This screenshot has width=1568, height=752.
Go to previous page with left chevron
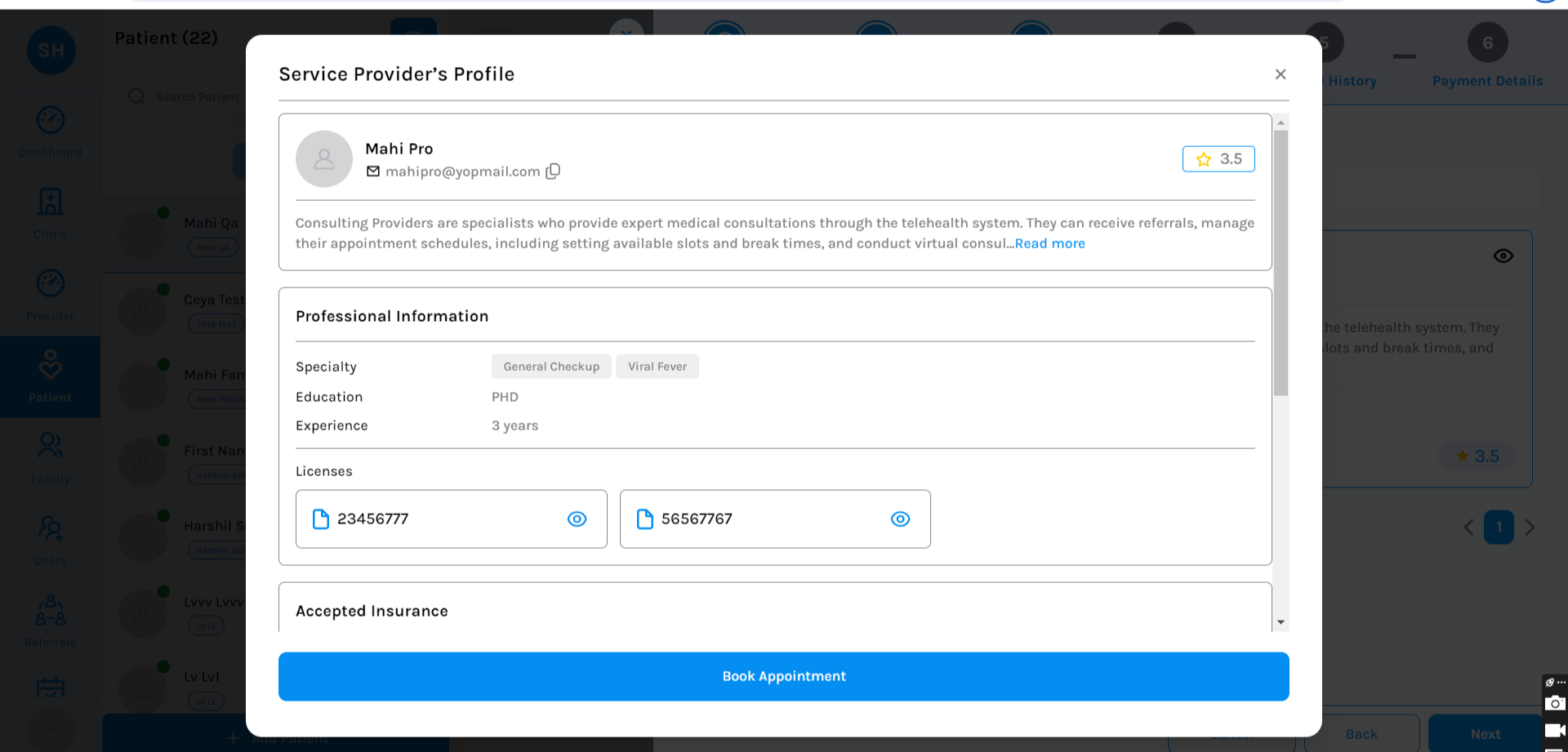coord(1468,527)
